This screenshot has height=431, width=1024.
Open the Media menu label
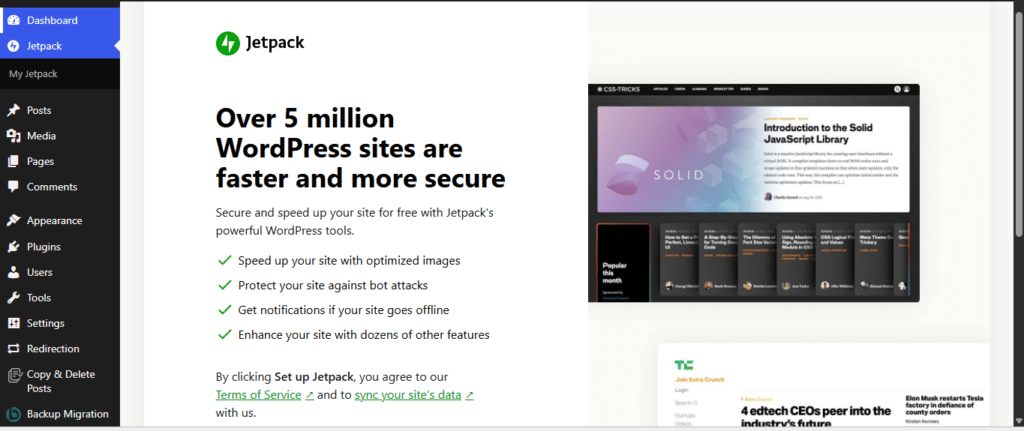41,136
